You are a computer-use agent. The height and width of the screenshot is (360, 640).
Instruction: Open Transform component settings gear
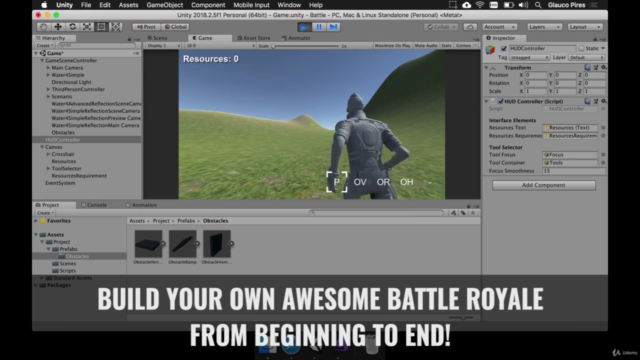coord(603,67)
